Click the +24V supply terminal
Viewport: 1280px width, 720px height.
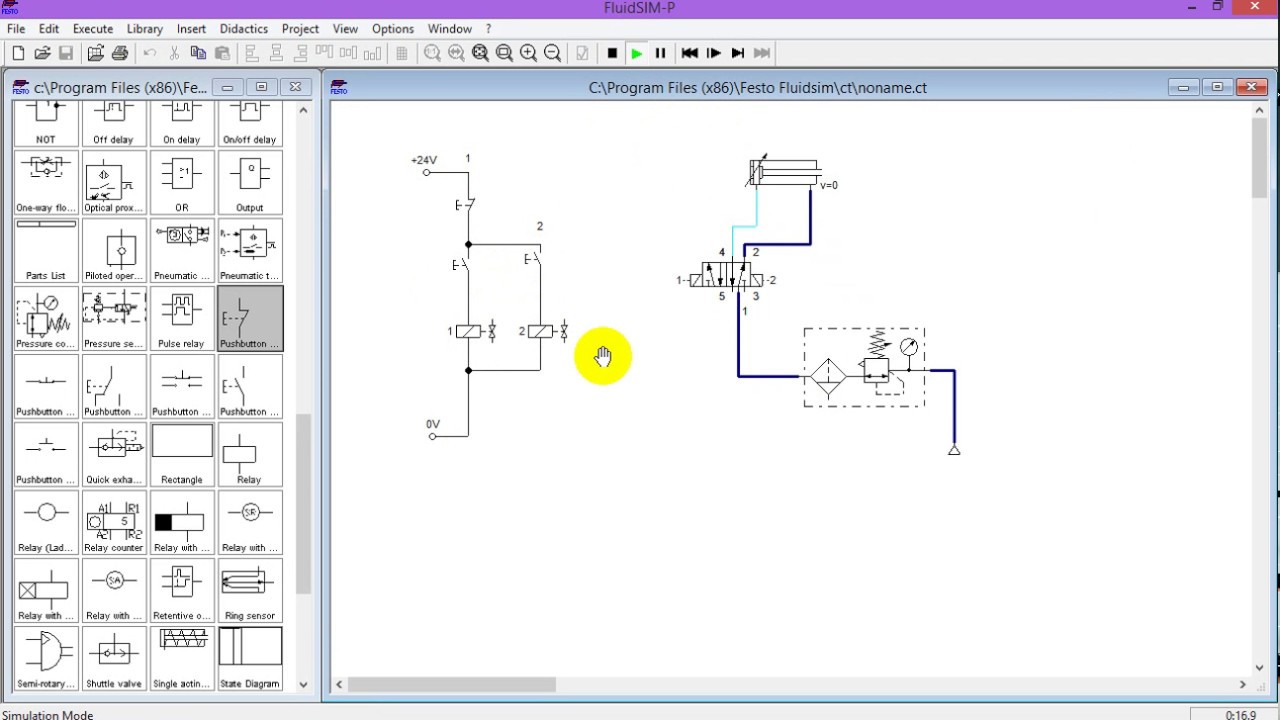tap(427, 172)
